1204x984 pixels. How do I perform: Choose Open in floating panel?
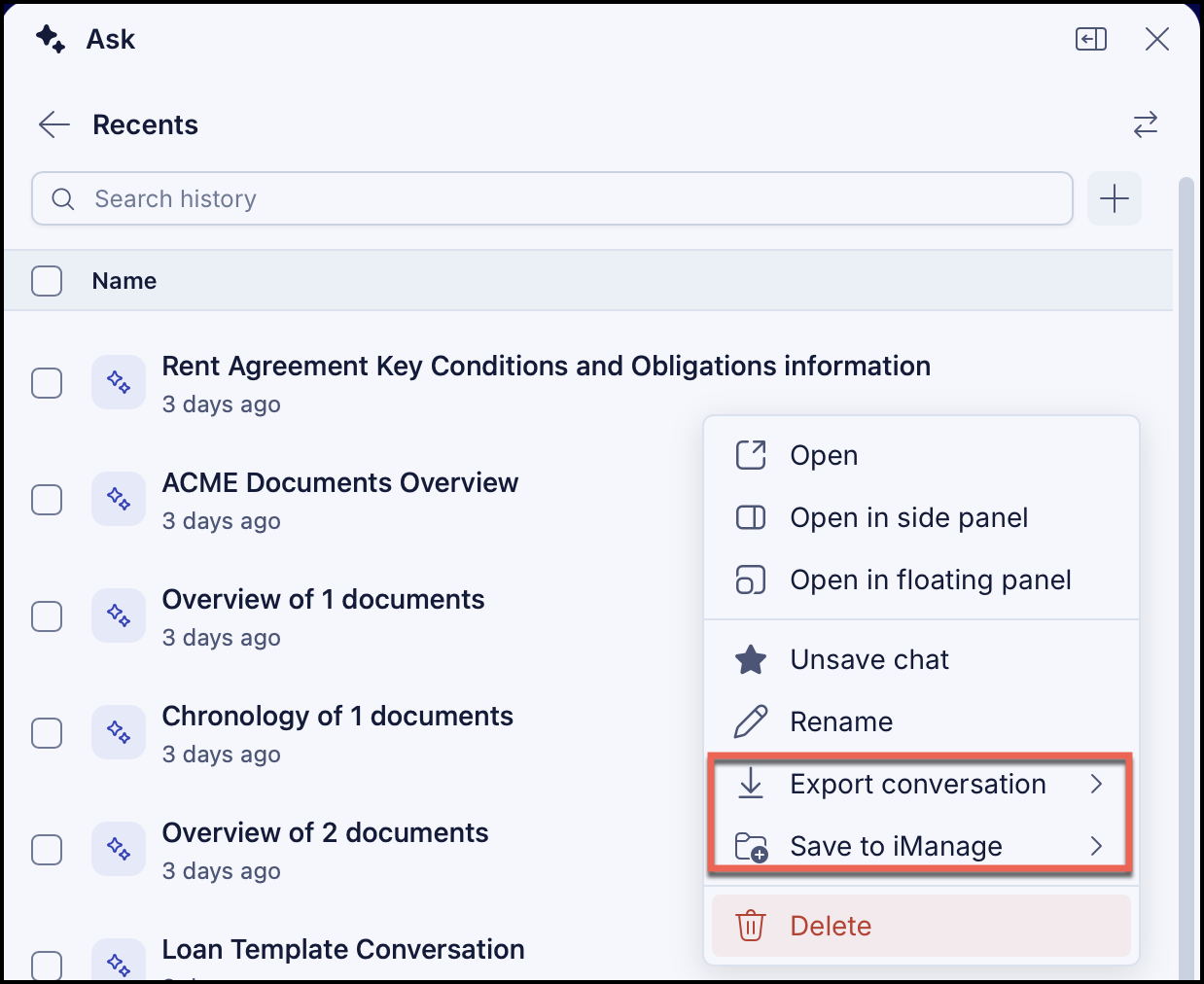(x=921, y=580)
